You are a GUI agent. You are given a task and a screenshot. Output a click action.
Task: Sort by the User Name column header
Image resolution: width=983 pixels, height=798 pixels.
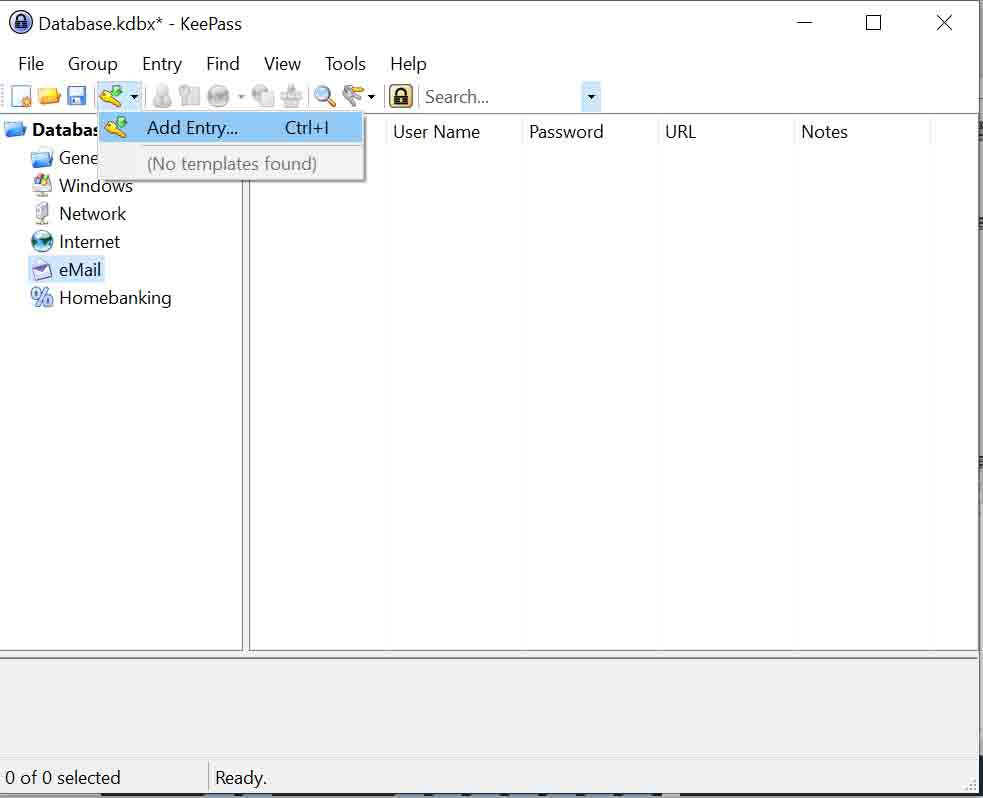pos(455,132)
